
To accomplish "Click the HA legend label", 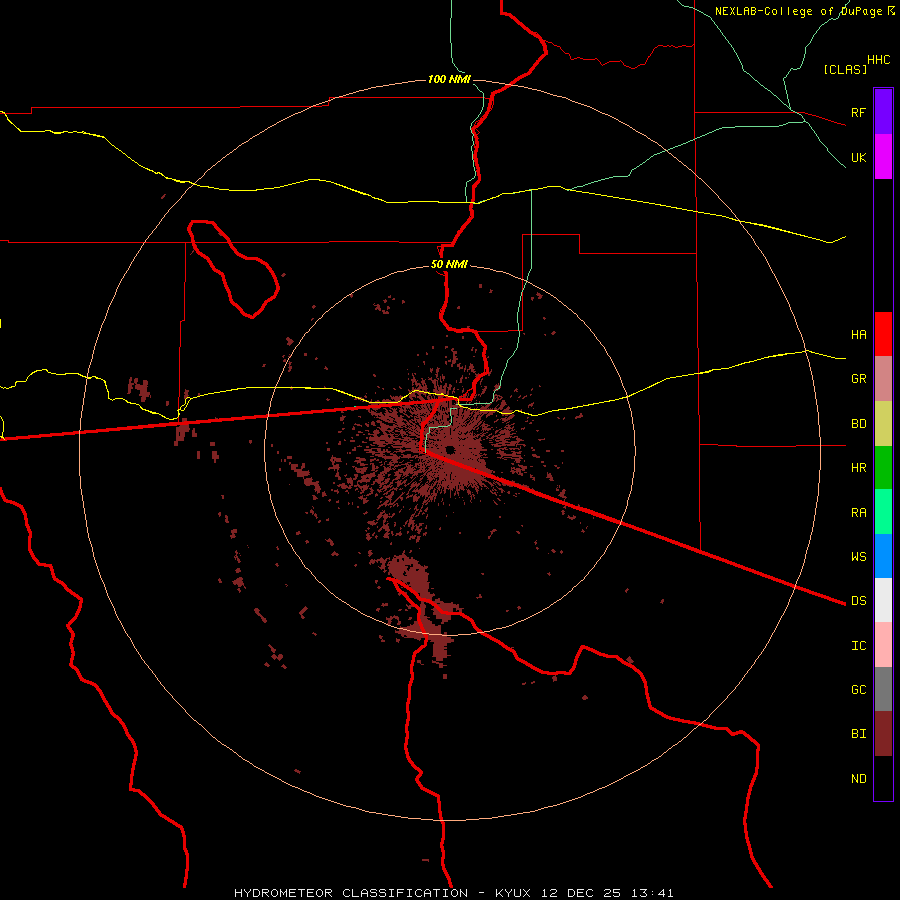I will click(858, 334).
